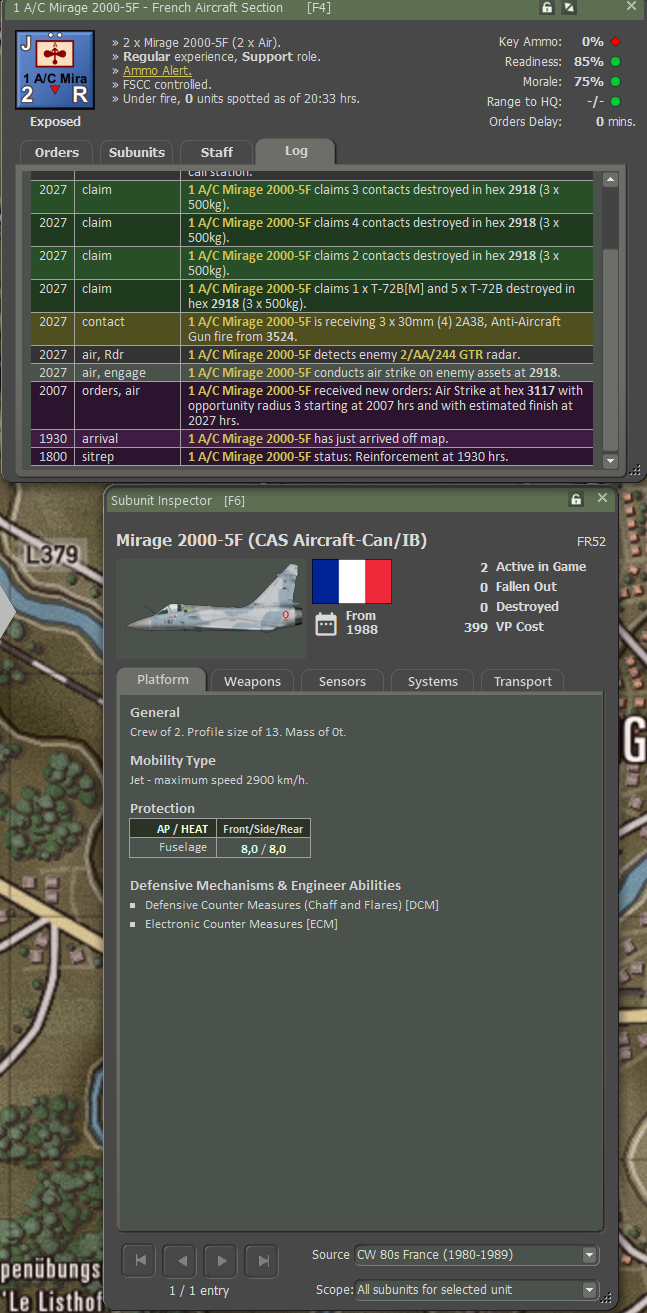Switch to the Staff tab
This screenshot has height=1313, width=647.
[x=216, y=152]
